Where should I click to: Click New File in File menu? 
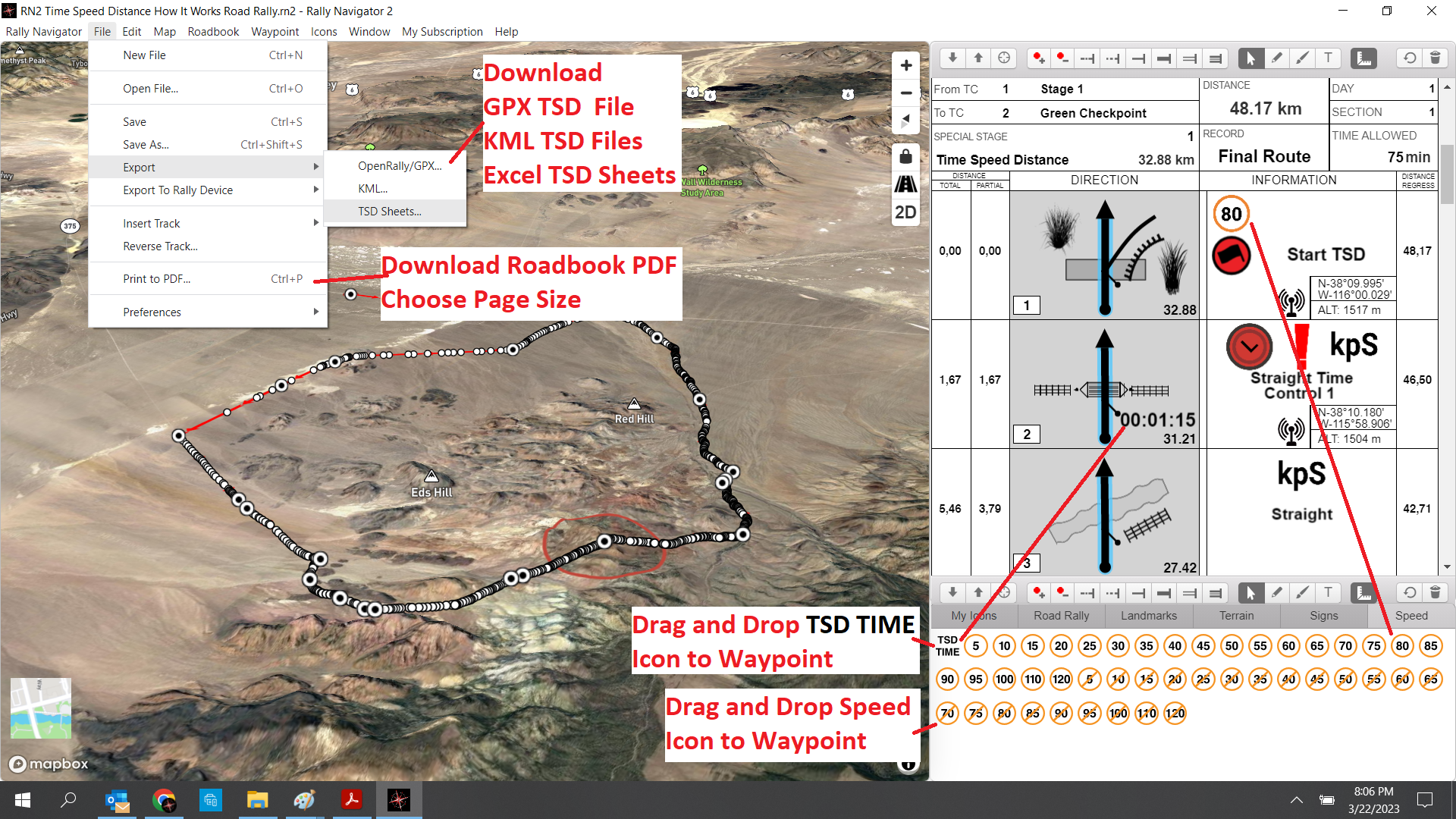pyautogui.click(x=208, y=55)
